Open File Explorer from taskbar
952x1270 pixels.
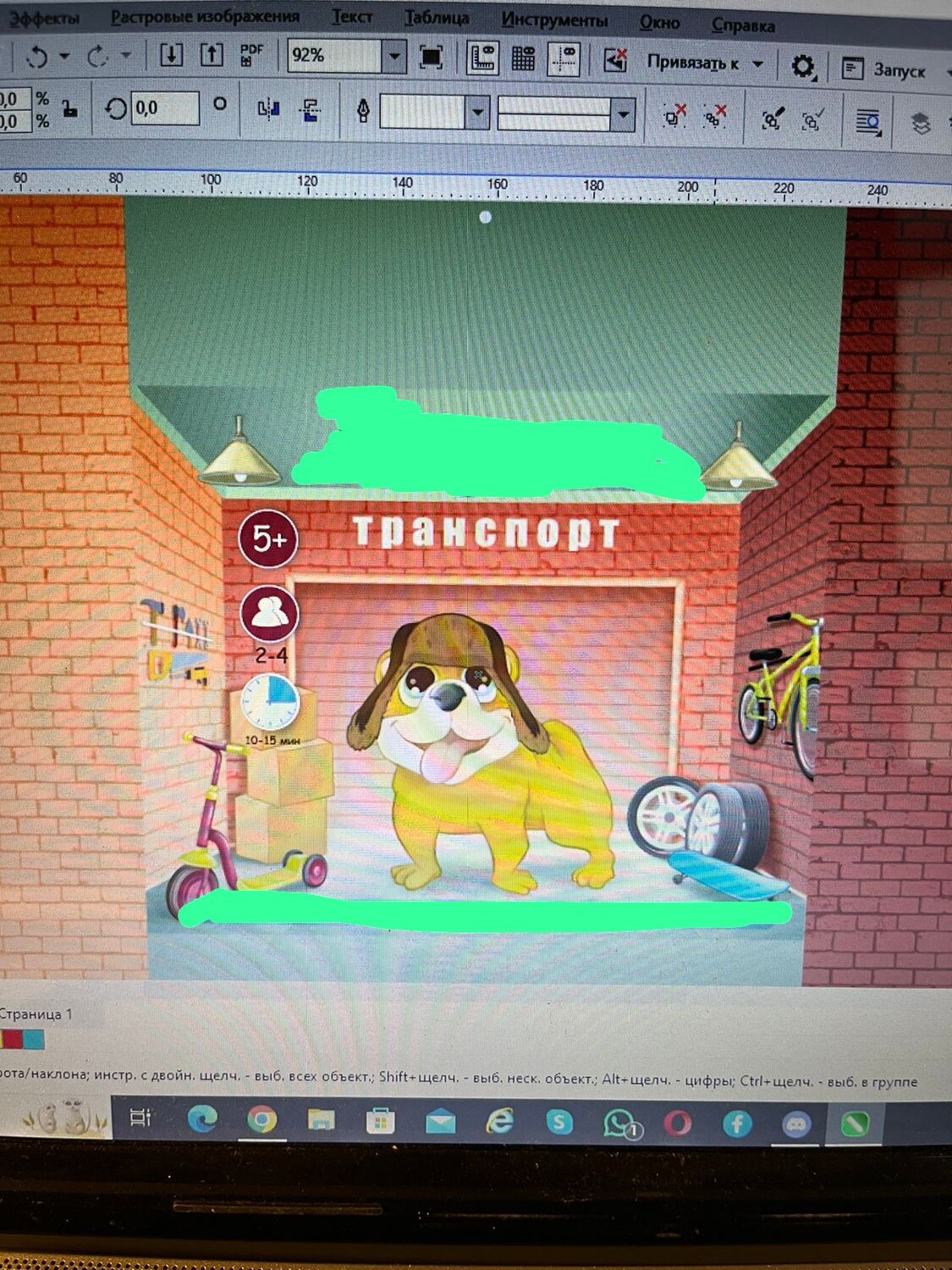[x=322, y=1121]
